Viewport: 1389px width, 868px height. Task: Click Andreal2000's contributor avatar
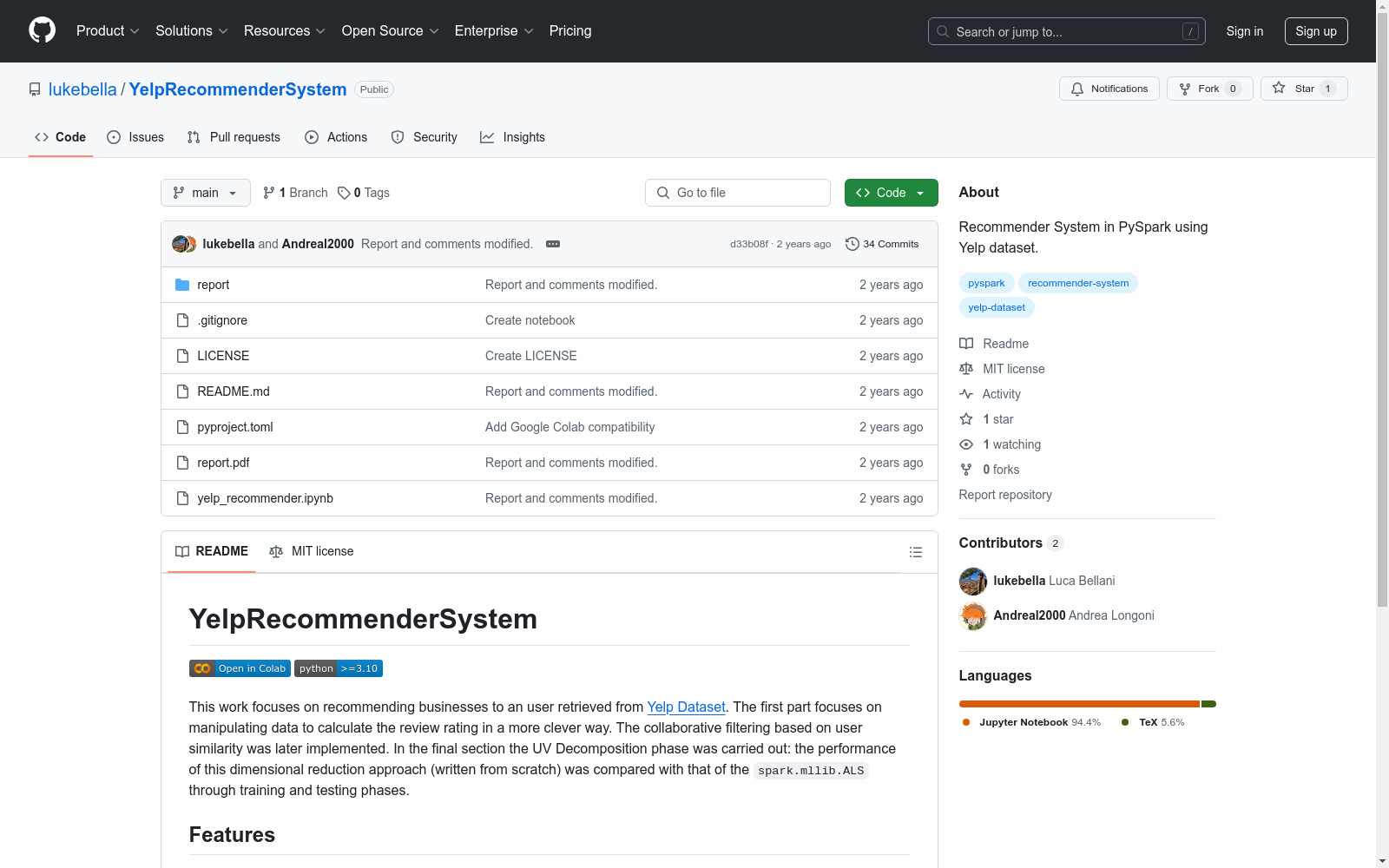click(x=973, y=615)
